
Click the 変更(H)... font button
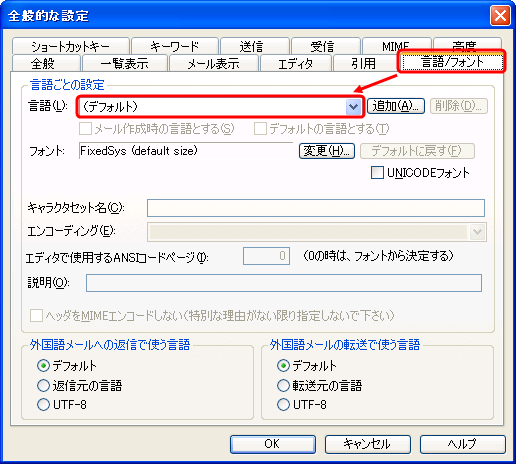tap(327, 151)
